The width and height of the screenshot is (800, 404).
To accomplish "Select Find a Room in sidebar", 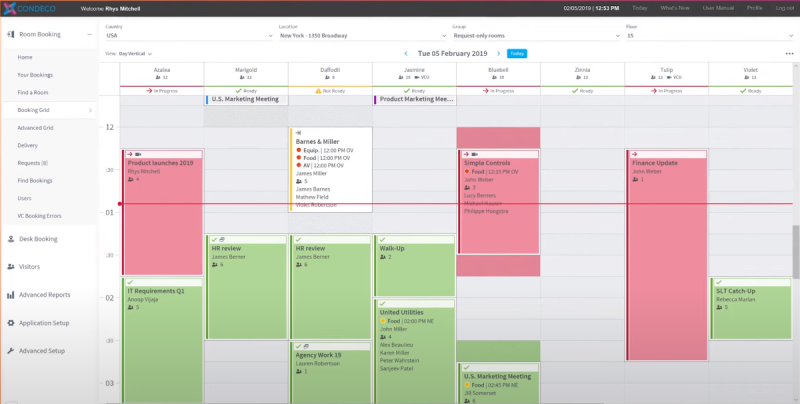I will (x=34, y=92).
